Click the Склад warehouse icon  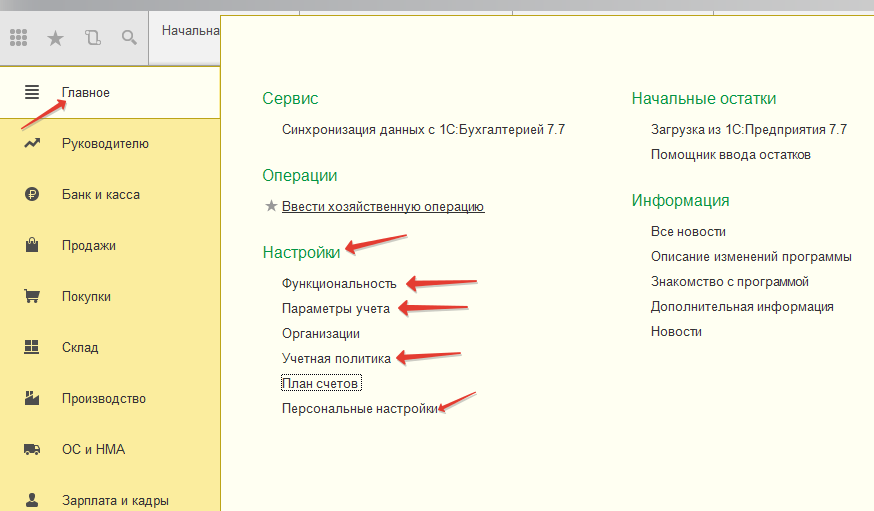[x=32, y=347]
